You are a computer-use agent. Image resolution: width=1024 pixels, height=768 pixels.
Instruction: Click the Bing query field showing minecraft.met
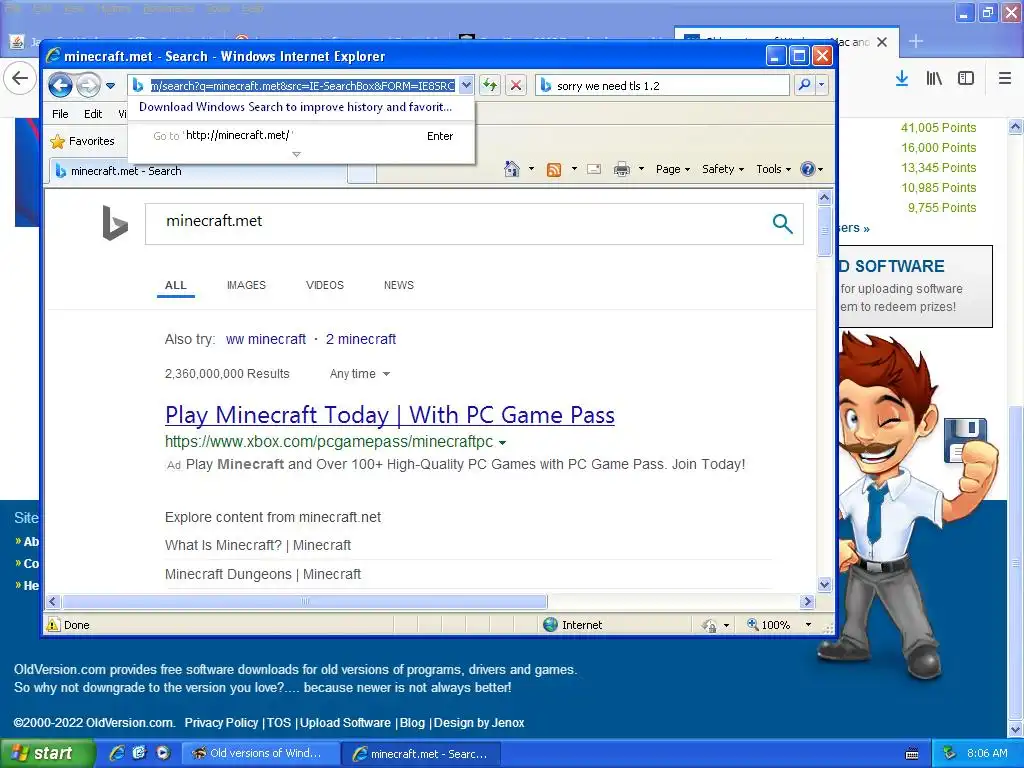coord(457,223)
